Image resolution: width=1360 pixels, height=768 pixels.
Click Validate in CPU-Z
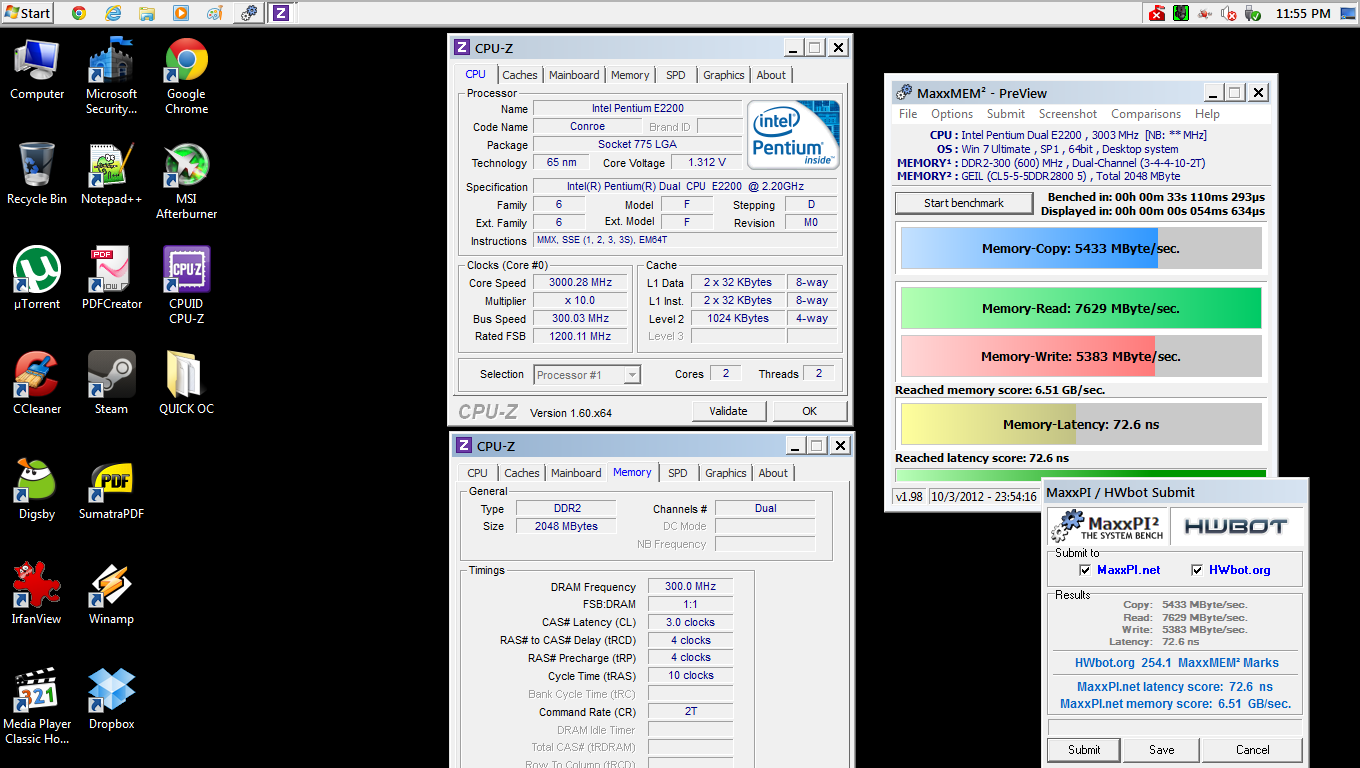729,411
